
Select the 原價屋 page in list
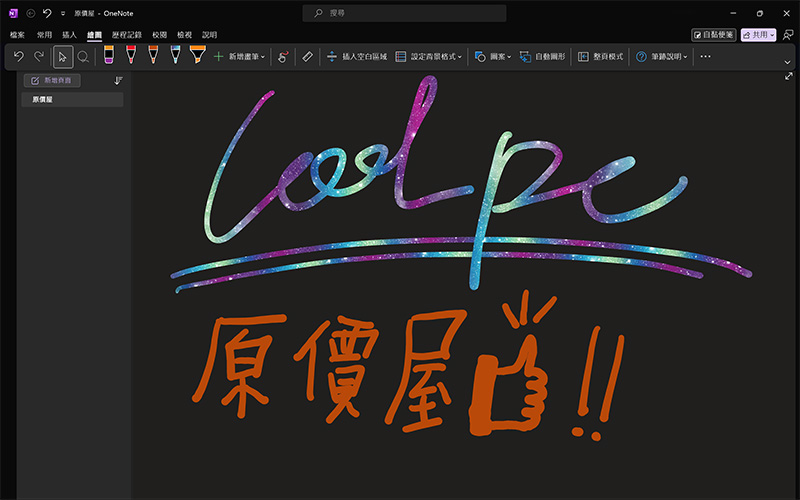tap(72, 99)
